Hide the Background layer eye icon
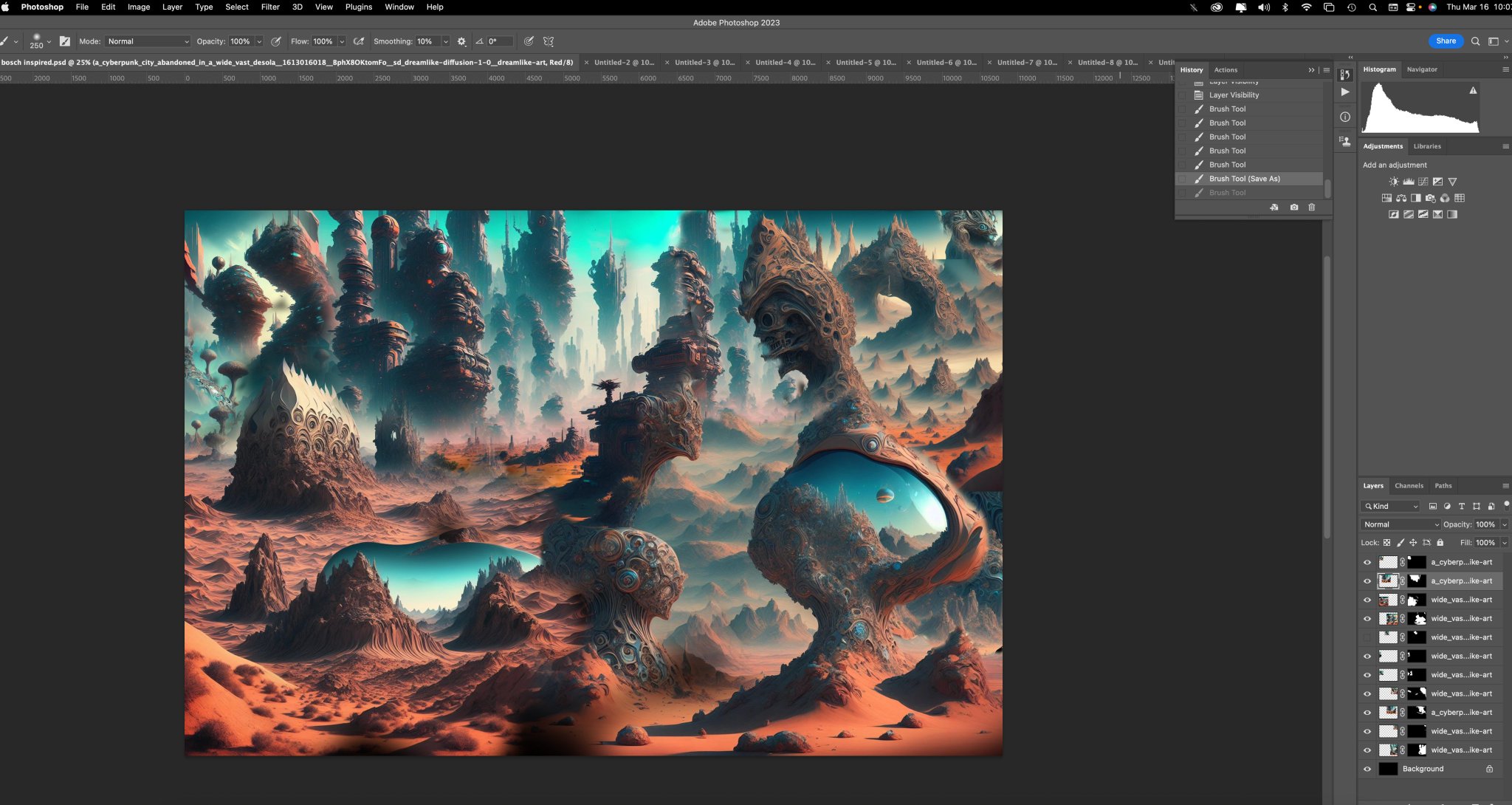Viewport: 1512px width, 805px height. point(1367,769)
